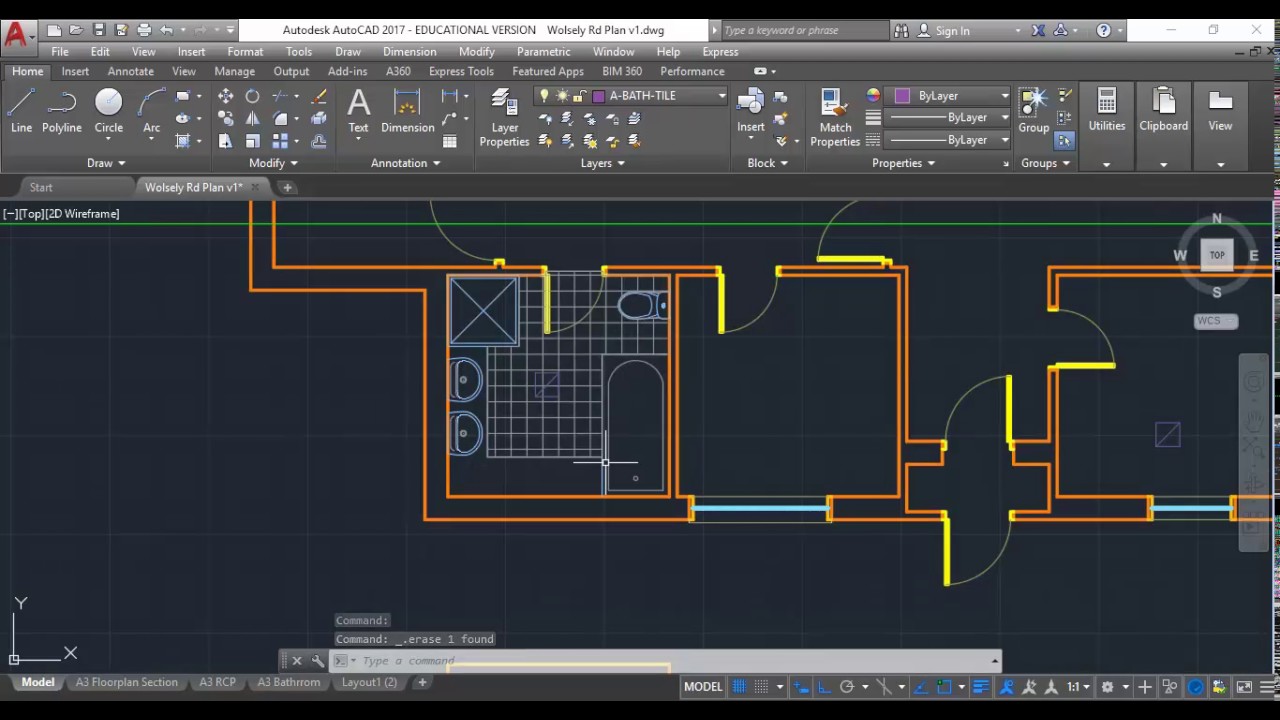1280x720 pixels.
Task: Toggle the layer on/off lightbulb
Action: (545, 95)
